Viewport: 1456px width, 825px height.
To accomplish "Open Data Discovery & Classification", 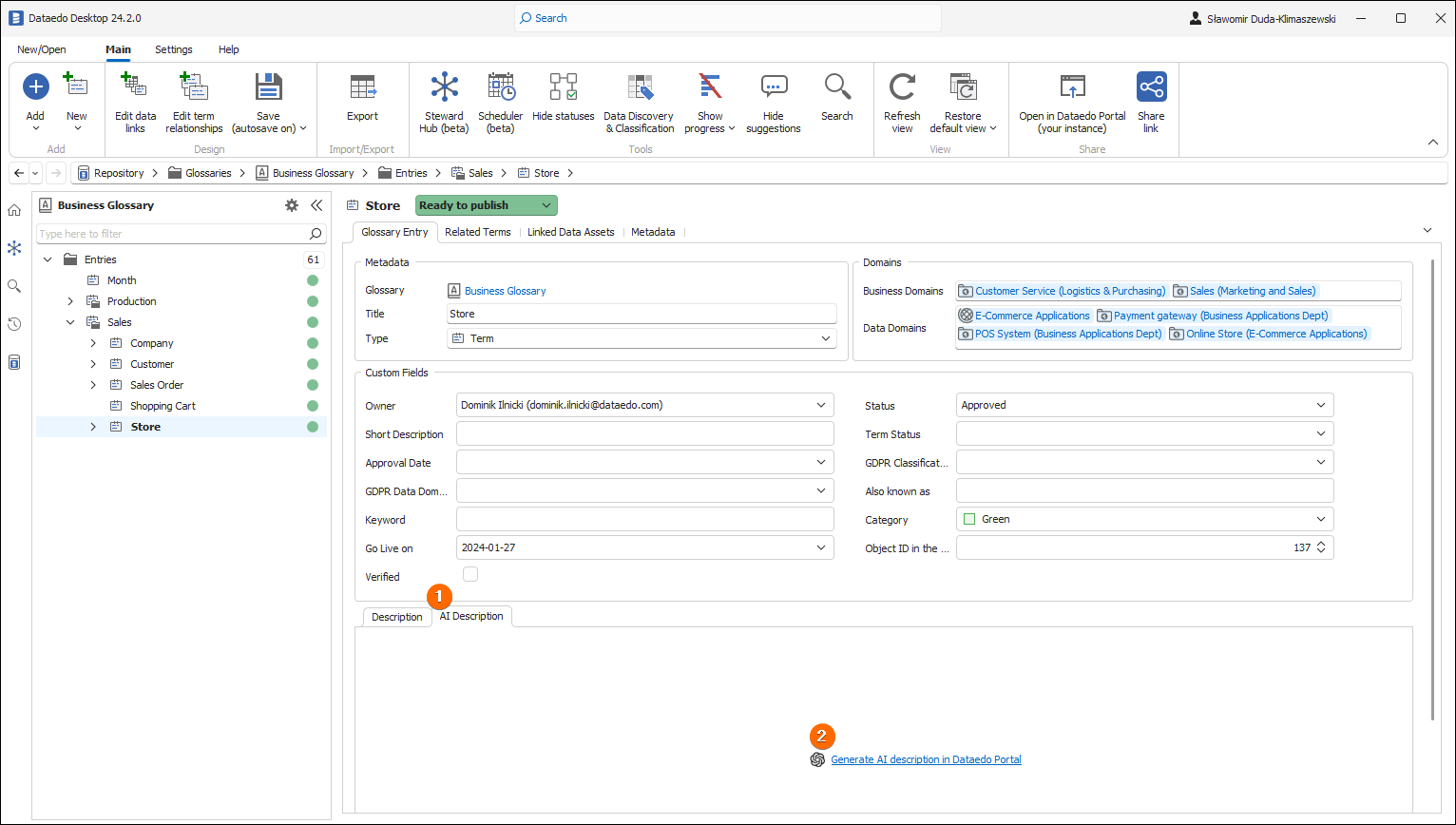I will 640,103.
